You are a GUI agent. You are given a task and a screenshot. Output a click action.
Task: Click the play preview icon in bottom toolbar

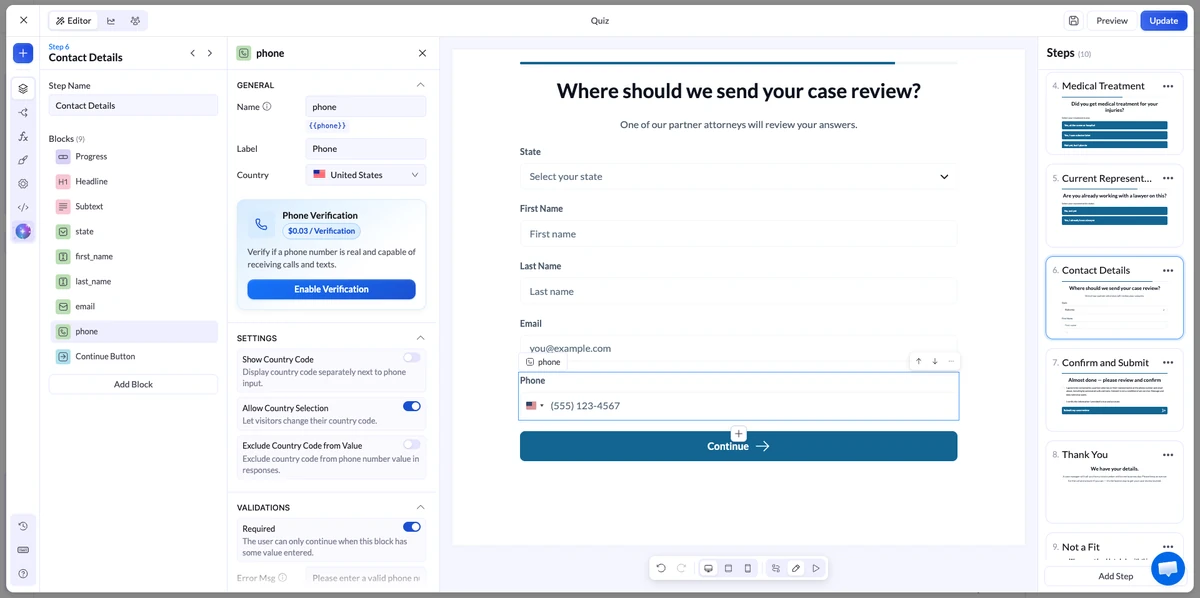click(x=816, y=568)
